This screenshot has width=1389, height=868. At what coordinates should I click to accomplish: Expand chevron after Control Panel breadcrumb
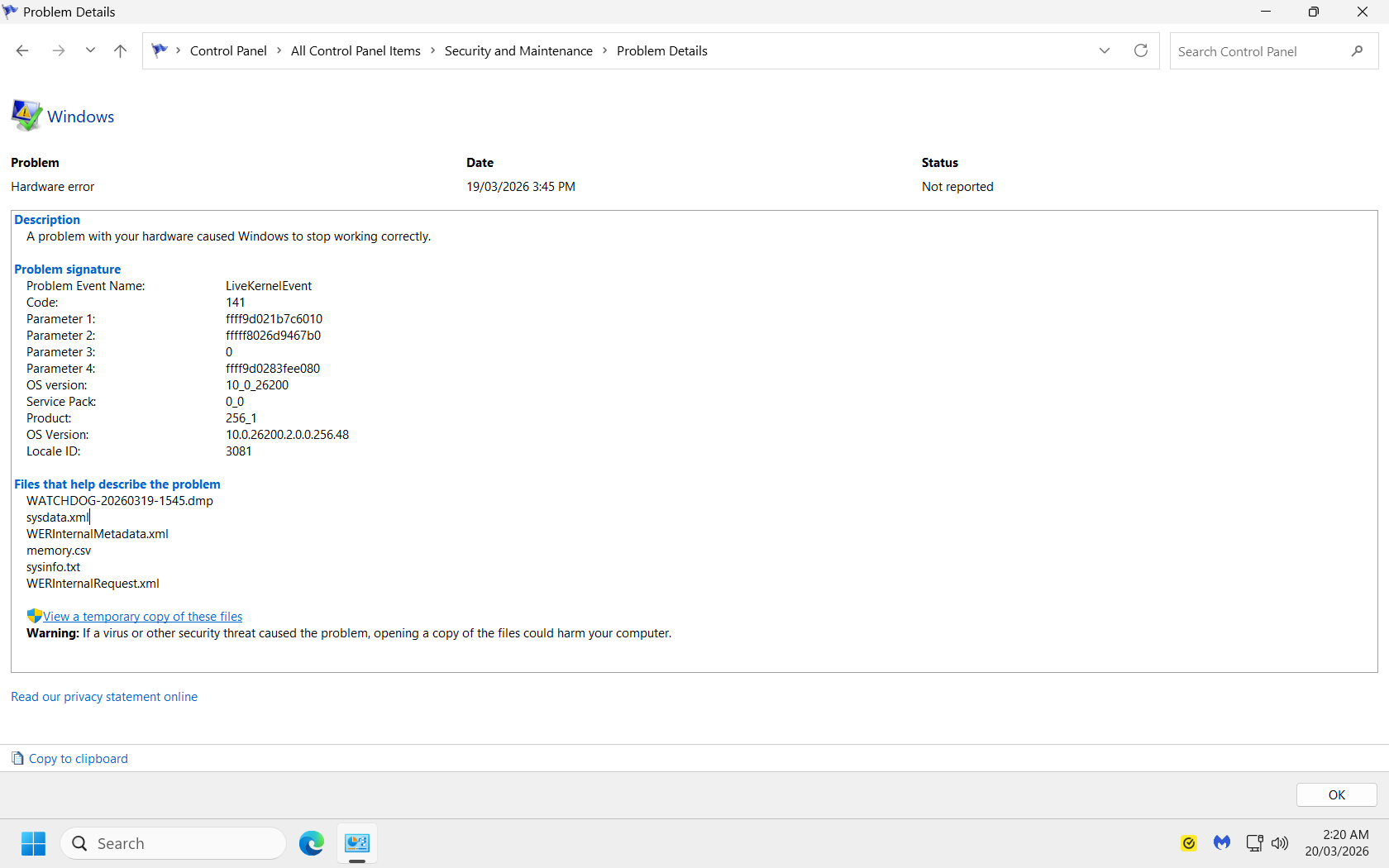pos(279,50)
